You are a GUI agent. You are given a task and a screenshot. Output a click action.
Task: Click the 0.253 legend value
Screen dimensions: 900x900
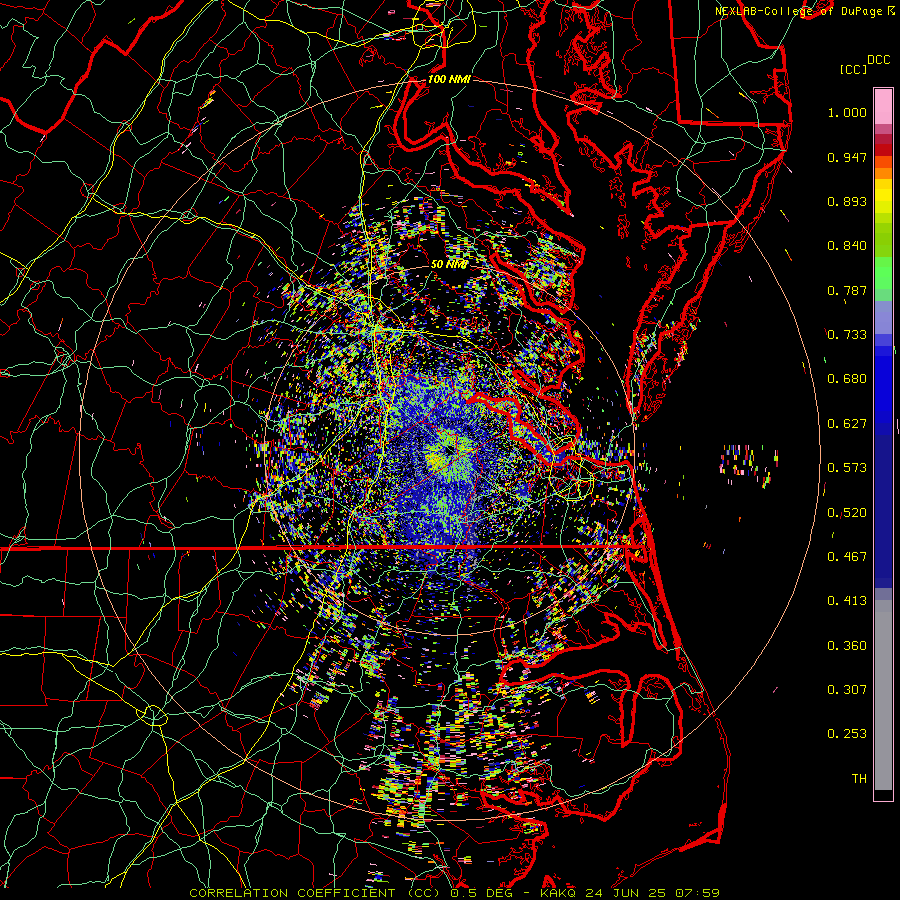coord(847,734)
